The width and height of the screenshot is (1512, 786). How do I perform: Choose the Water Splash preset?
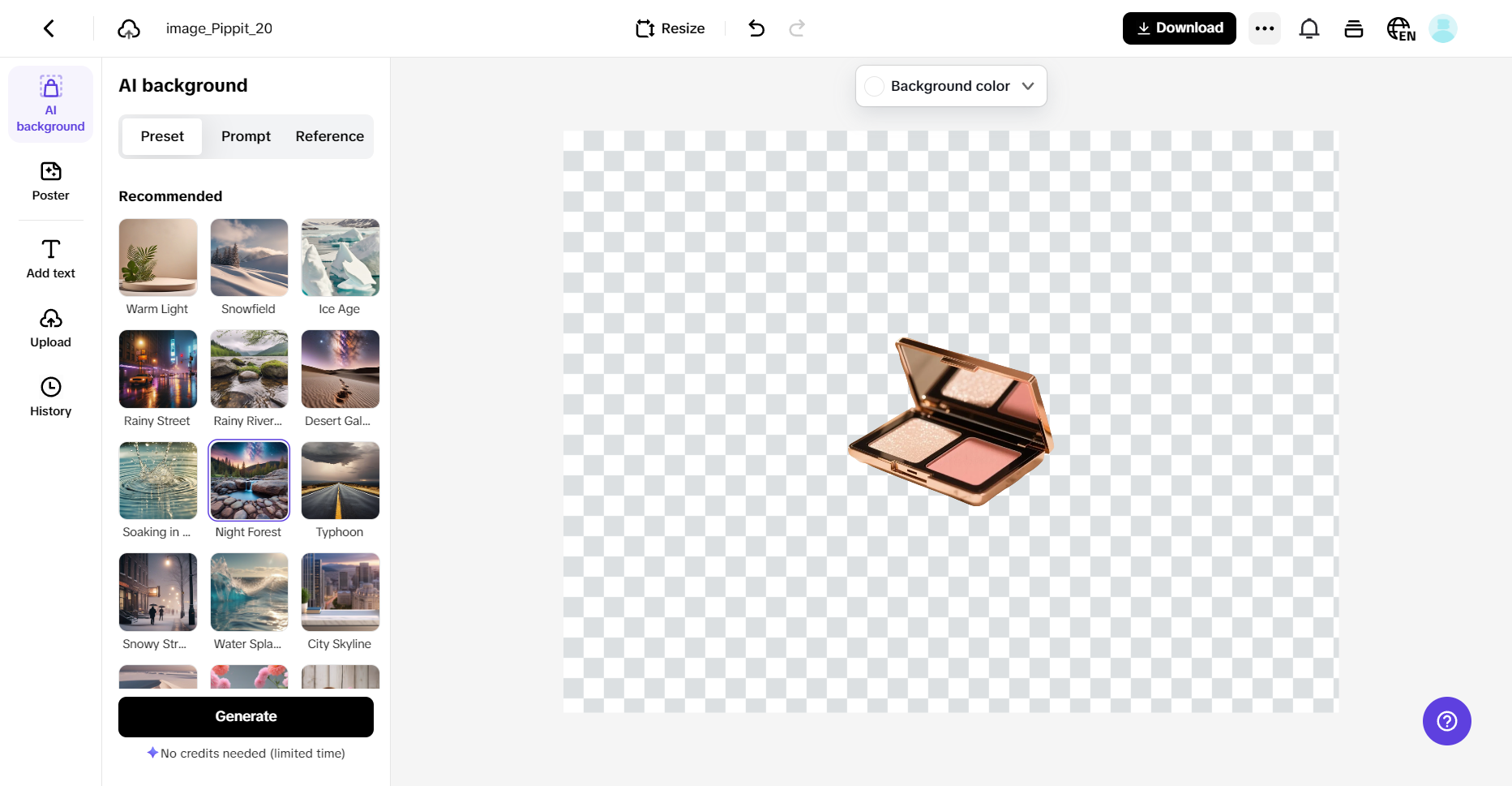click(x=249, y=592)
